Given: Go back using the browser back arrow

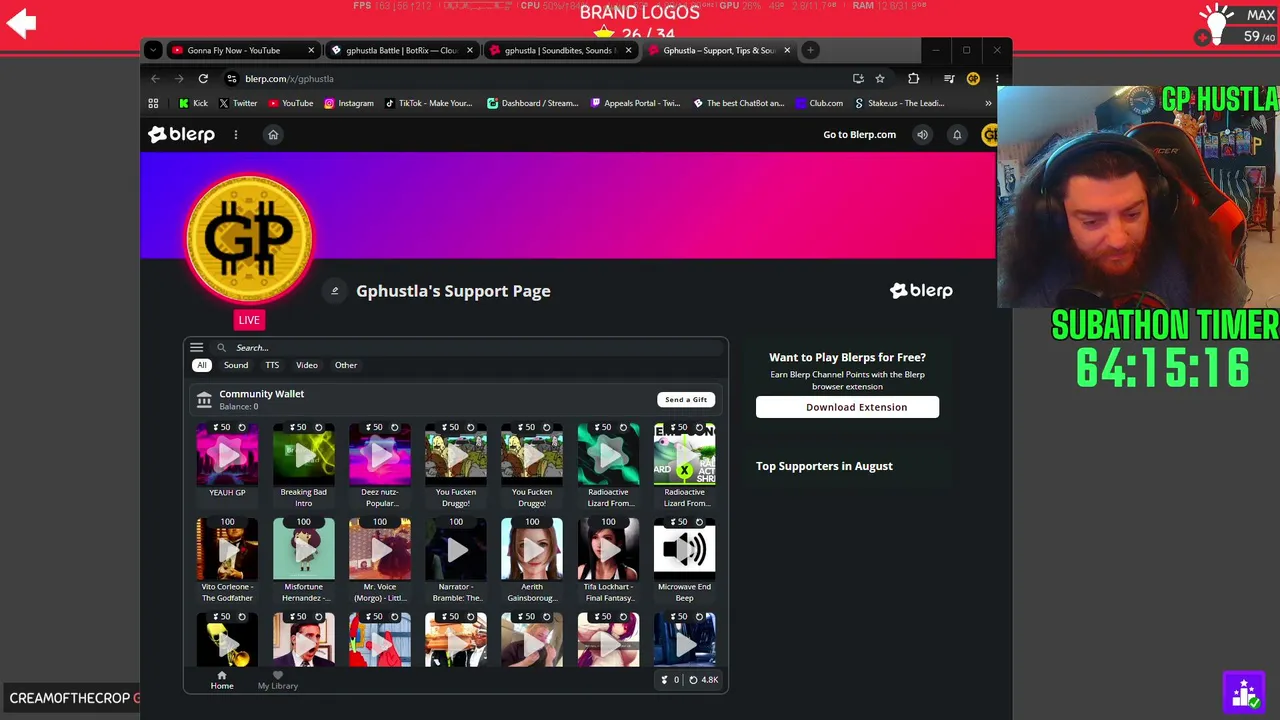Looking at the screenshot, I should tap(155, 79).
